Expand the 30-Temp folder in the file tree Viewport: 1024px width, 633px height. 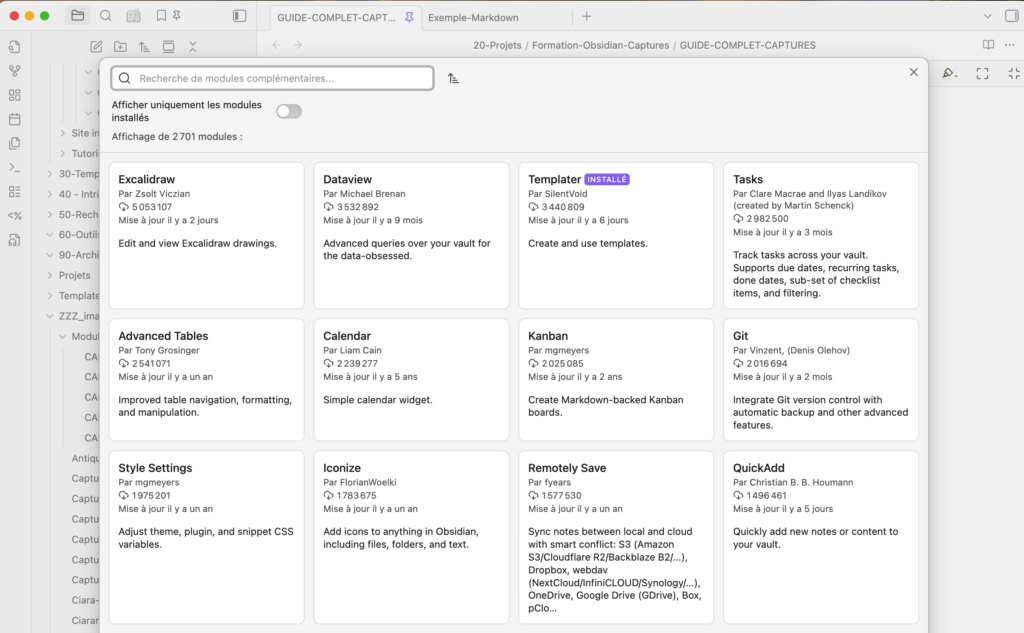tap(50, 173)
